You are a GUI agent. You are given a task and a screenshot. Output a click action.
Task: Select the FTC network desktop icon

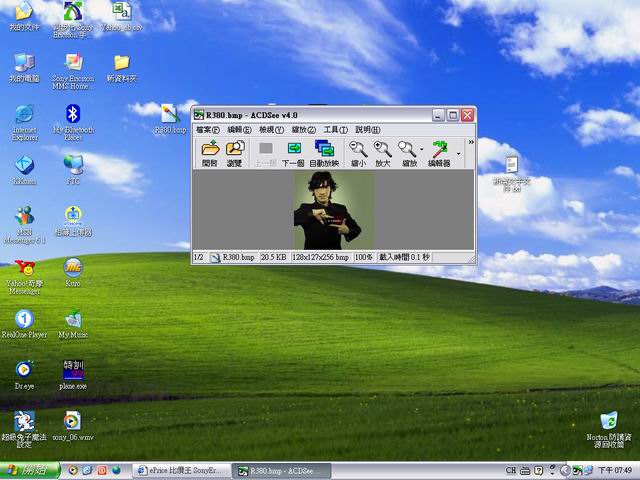(x=73, y=170)
